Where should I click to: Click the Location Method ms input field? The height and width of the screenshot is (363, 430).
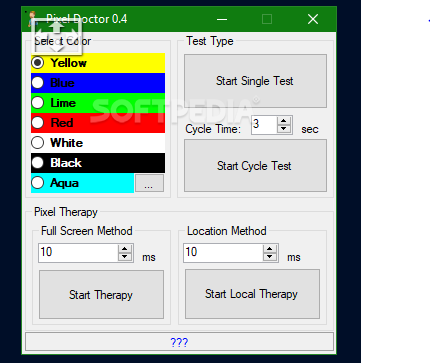[x=223, y=253]
